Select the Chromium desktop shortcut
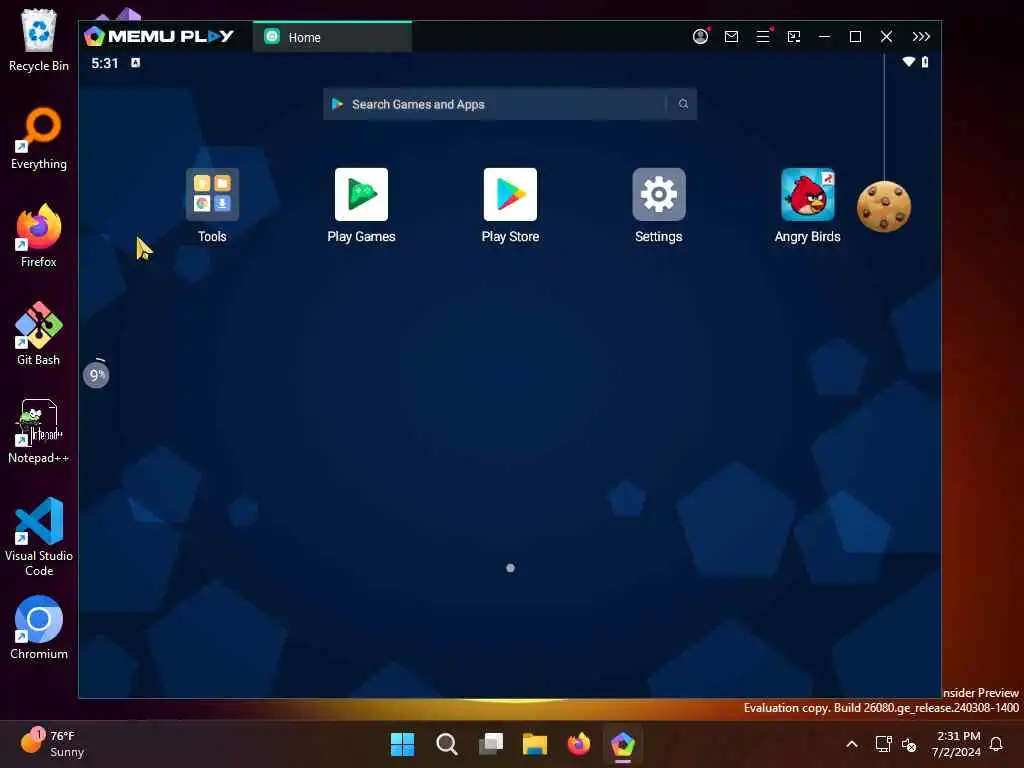This screenshot has height=768, width=1024. [39, 628]
